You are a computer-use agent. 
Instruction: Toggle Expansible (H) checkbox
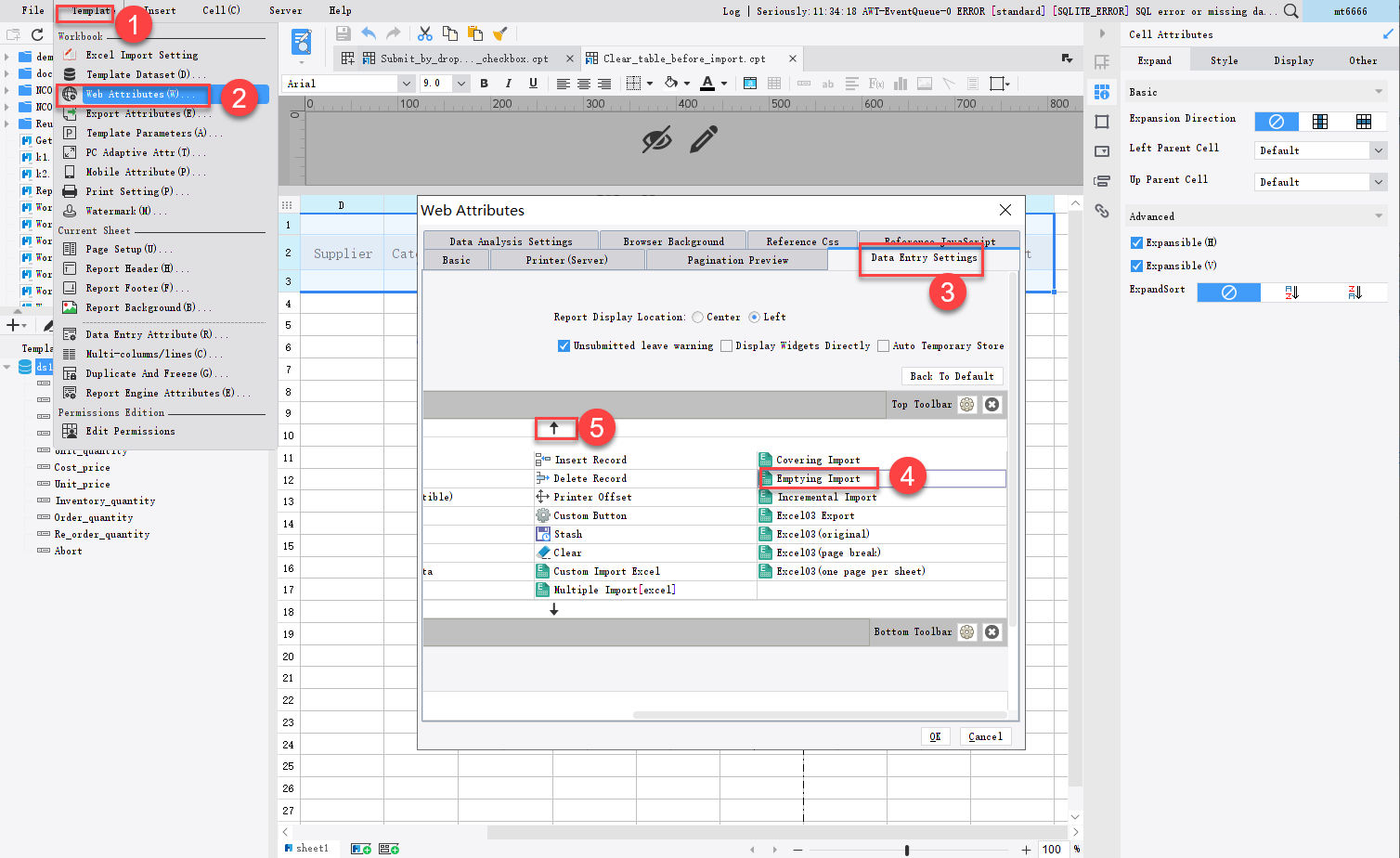(x=1136, y=243)
